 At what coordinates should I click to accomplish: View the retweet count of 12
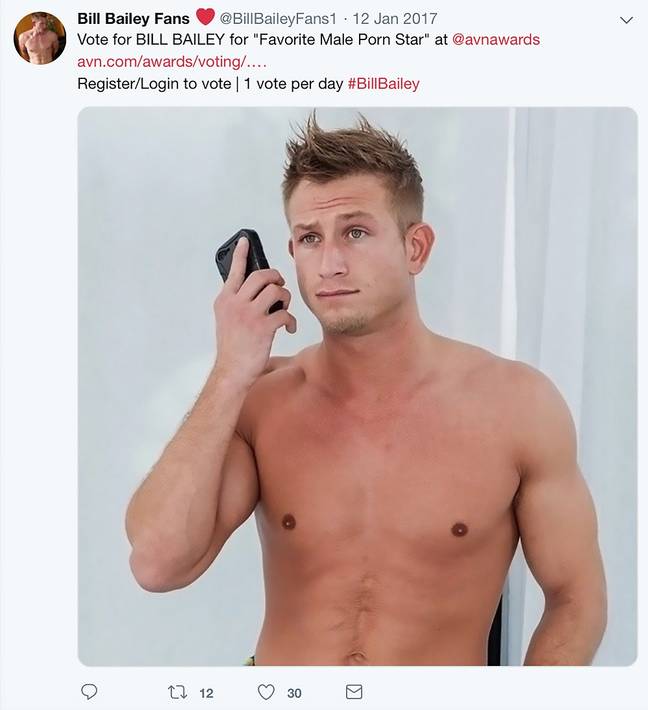(x=206, y=693)
